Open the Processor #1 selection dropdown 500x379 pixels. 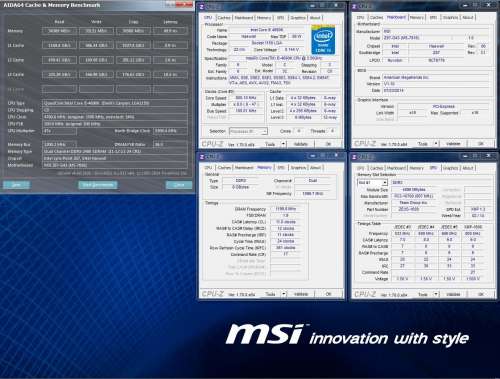point(248,131)
